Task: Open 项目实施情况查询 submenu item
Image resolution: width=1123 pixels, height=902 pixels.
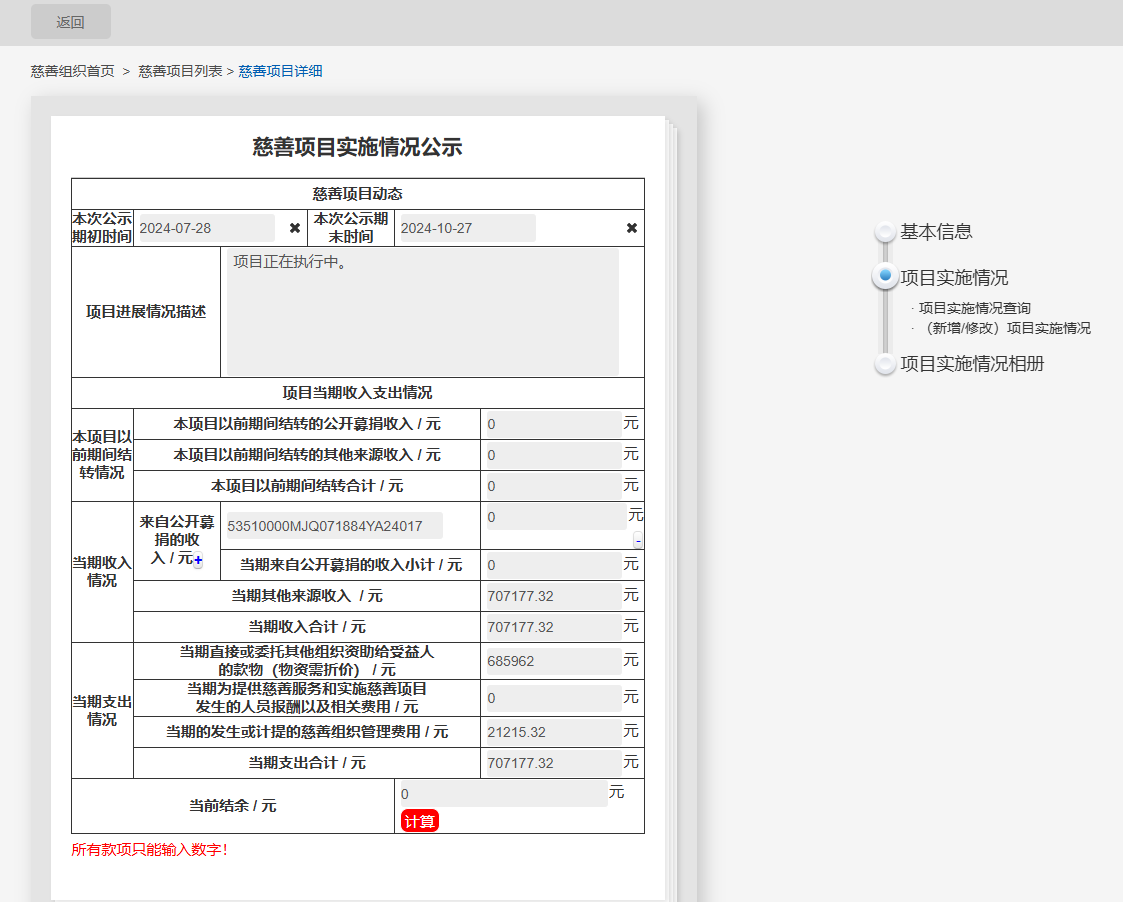Action: (974, 308)
